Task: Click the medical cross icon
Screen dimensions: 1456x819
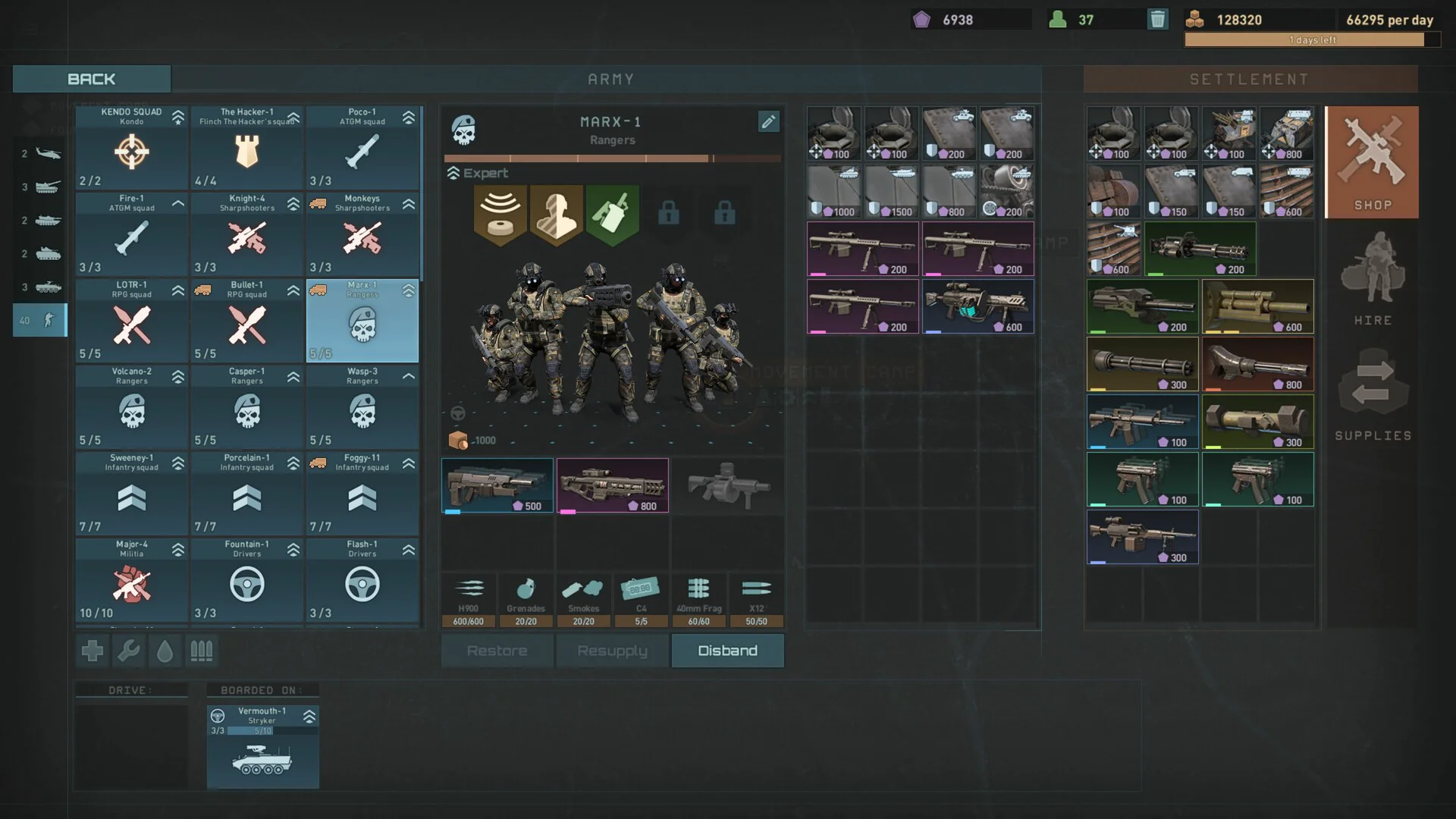Action: click(92, 650)
